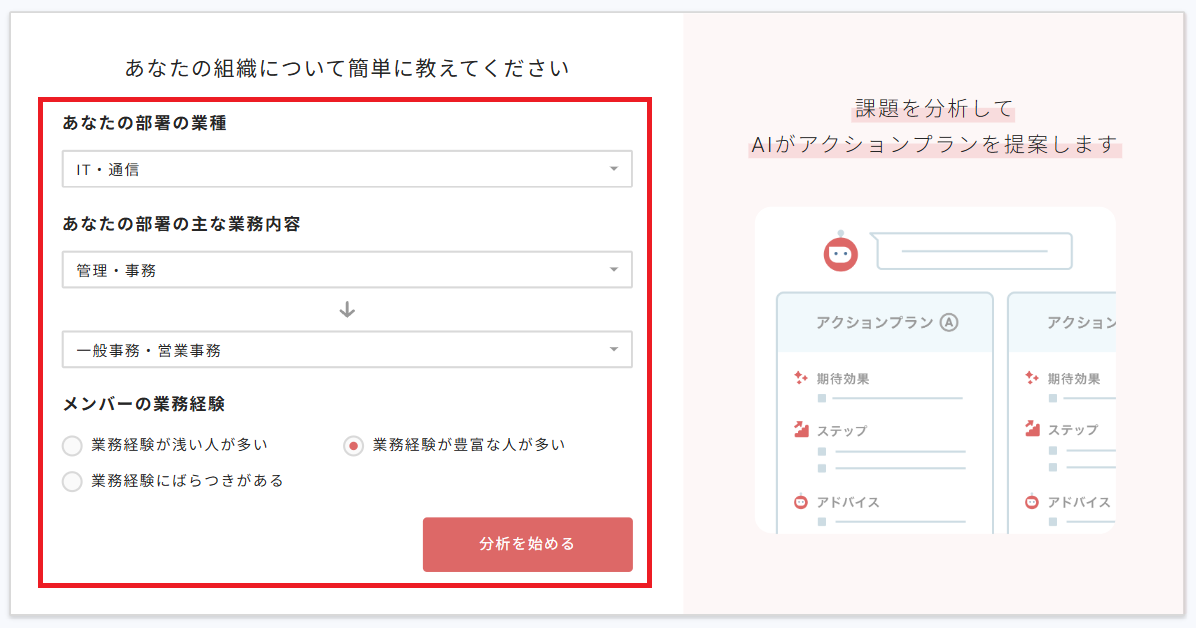Click the robot アドバイス icon on the second plan card
Screen dimensions: 1196x628
pyautogui.click(x=1031, y=502)
